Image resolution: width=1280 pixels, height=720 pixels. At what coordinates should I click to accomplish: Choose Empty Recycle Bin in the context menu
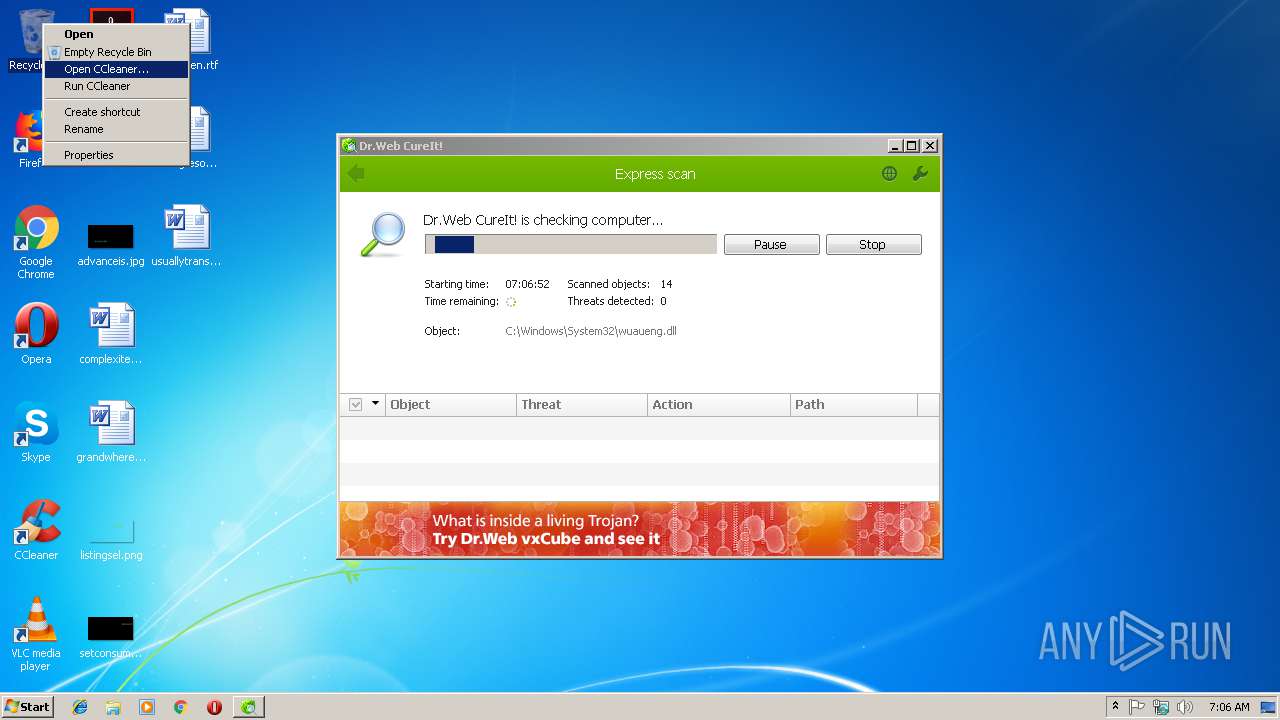[116, 52]
